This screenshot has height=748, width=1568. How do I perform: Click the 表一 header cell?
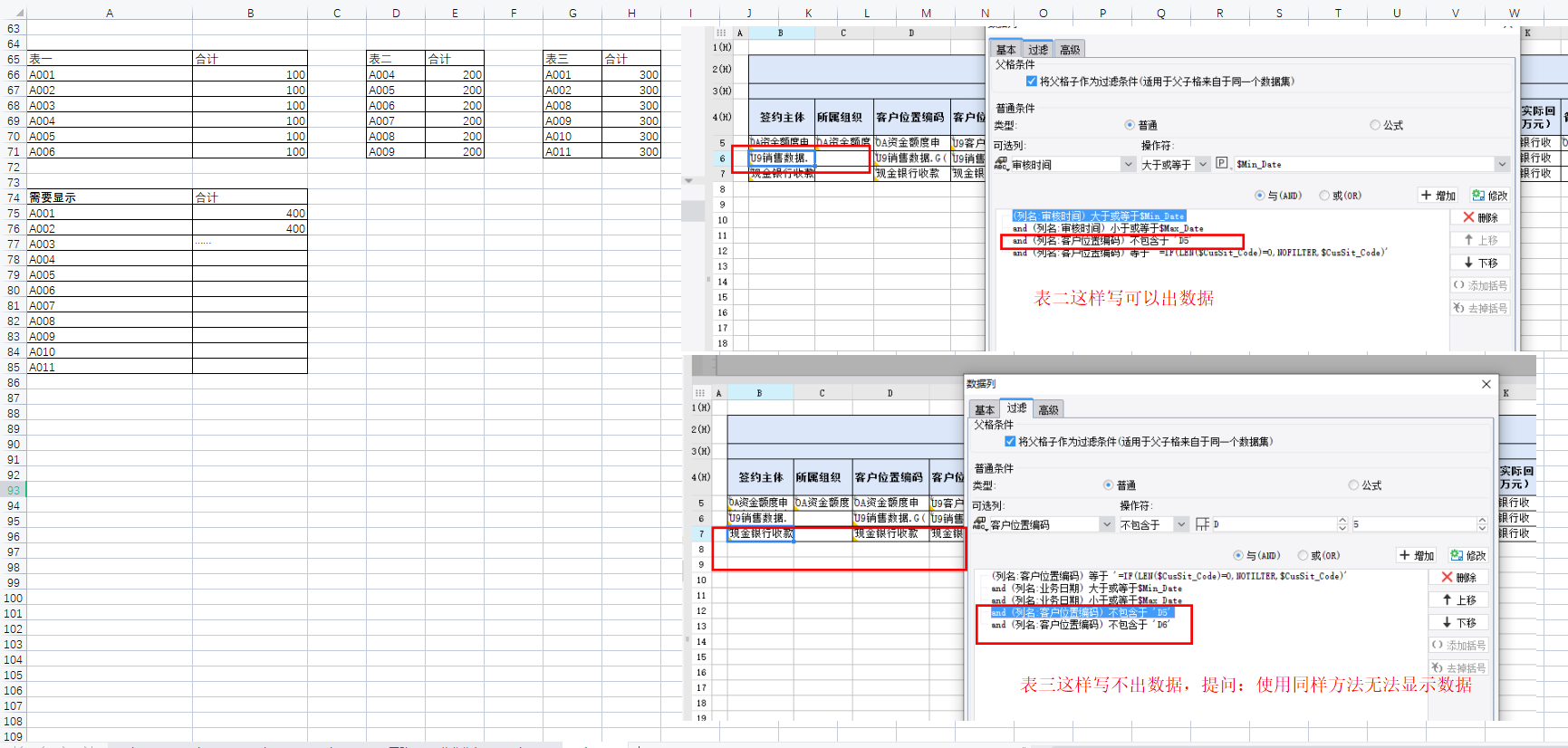pyautogui.click(x=110, y=59)
